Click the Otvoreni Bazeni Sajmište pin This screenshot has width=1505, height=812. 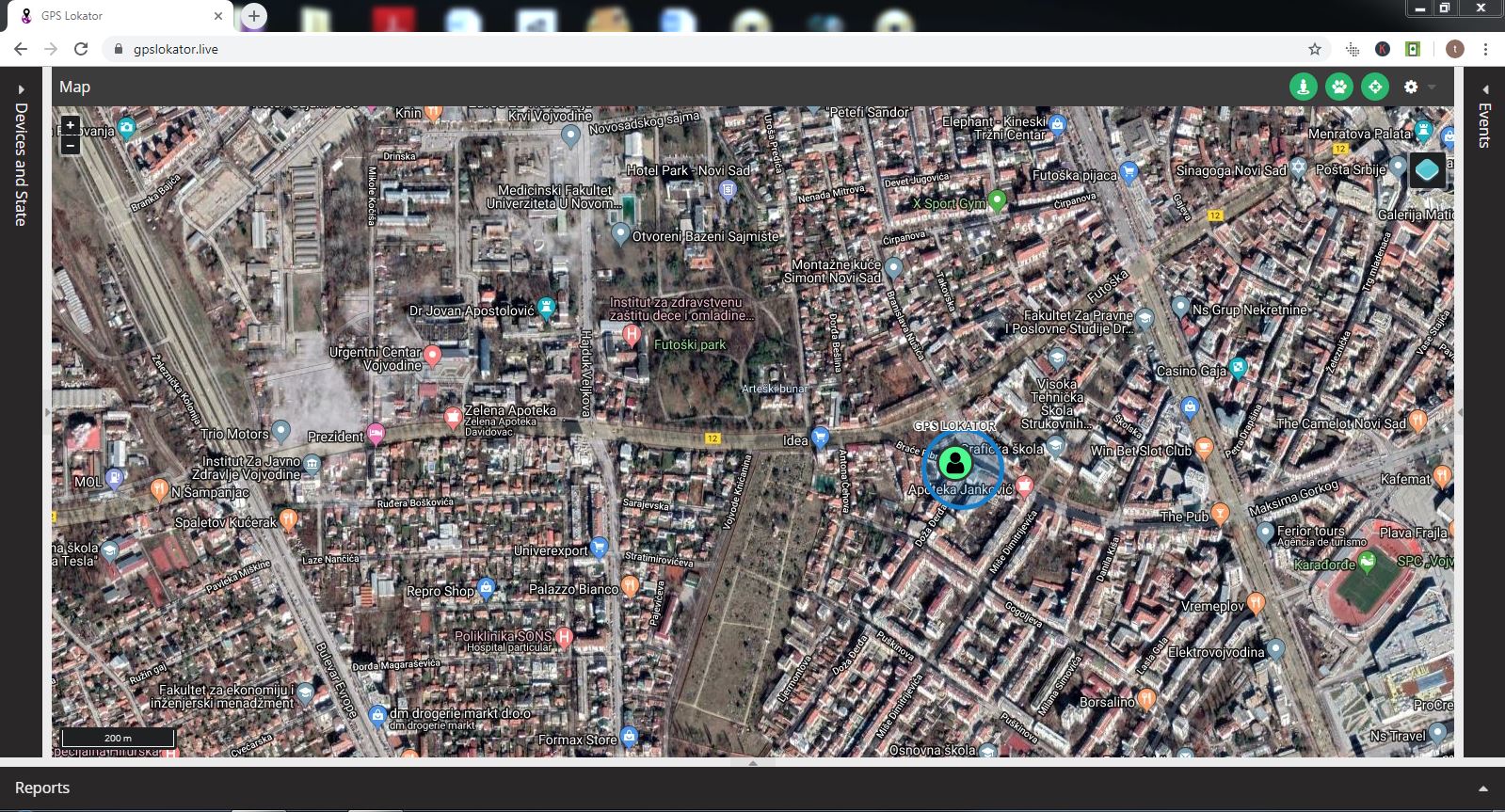coord(620,233)
